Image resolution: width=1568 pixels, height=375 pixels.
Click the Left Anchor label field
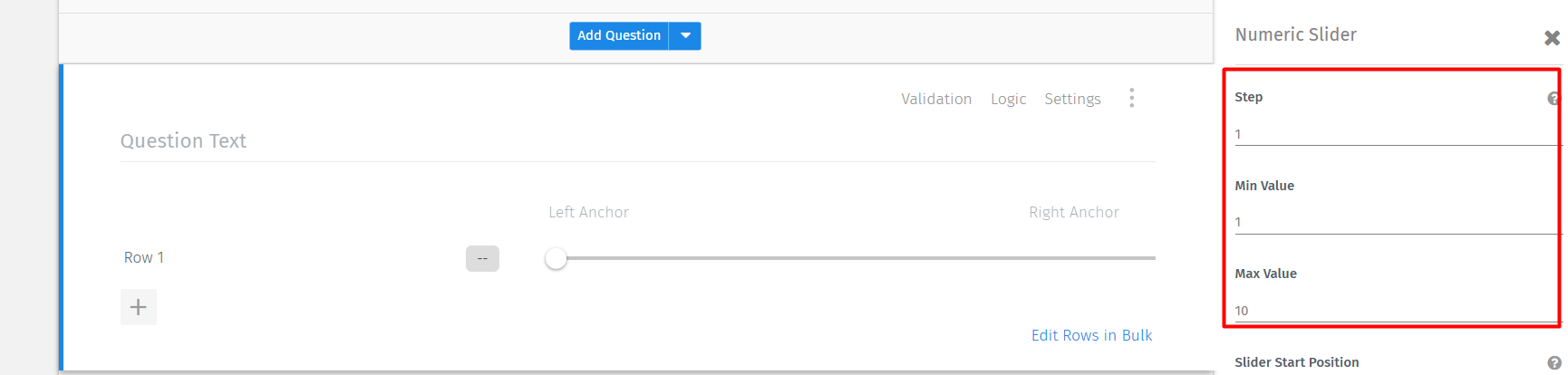coord(588,212)
